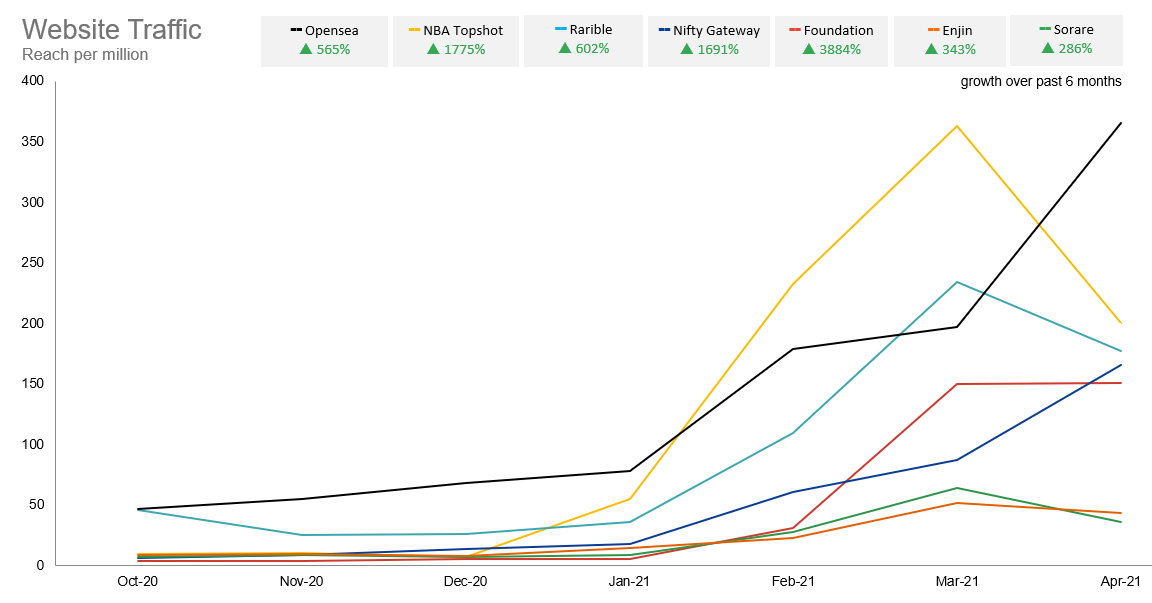Click the Foundation legend card
Image resolution: width=1152 pixels, height=603 pixels.
click(x=831, y=42)
